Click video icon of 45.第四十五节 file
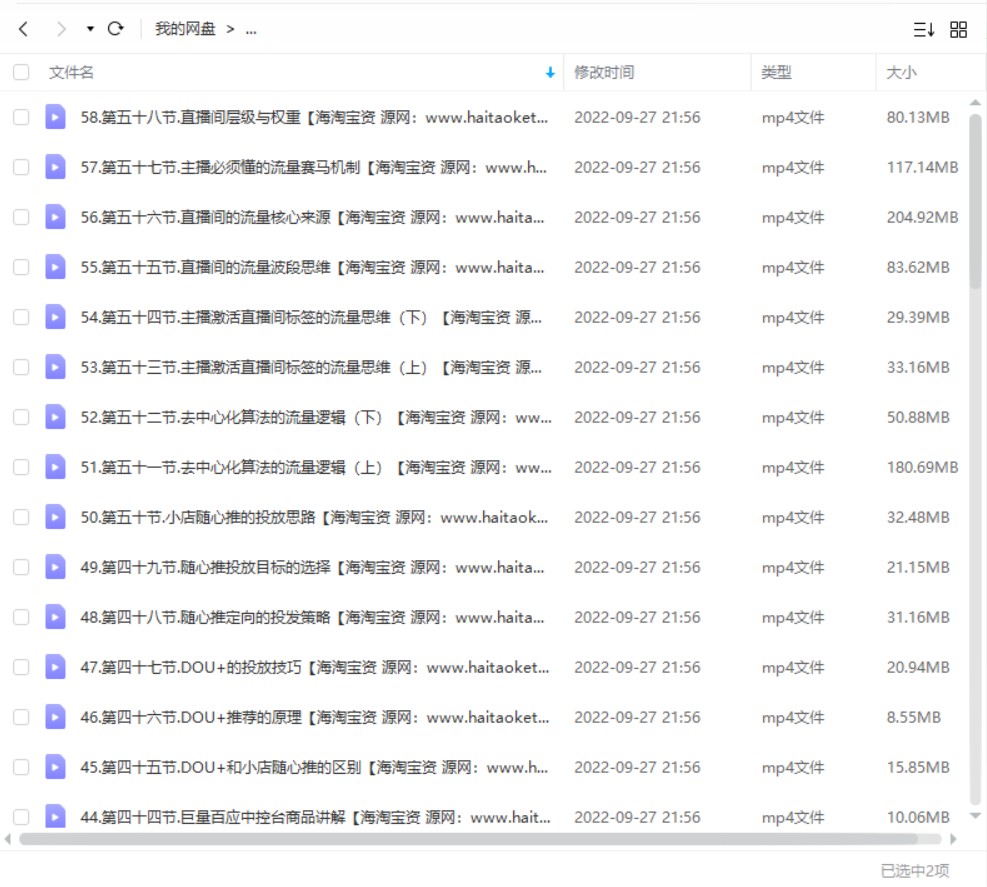Image resolution: width=987 pixels, height=887 pixels. coord(55,767)
